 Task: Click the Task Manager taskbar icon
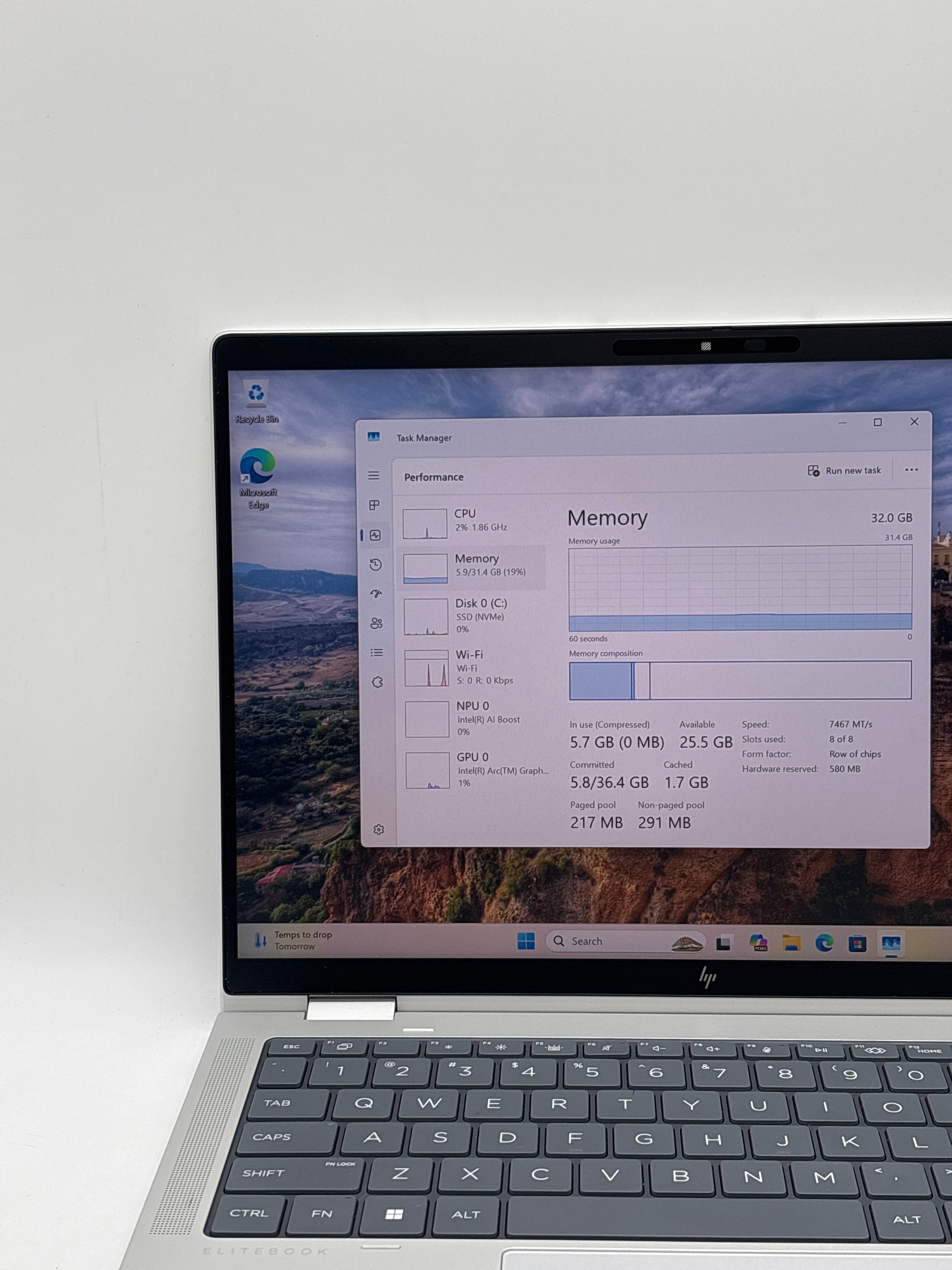tap(891, 943)
